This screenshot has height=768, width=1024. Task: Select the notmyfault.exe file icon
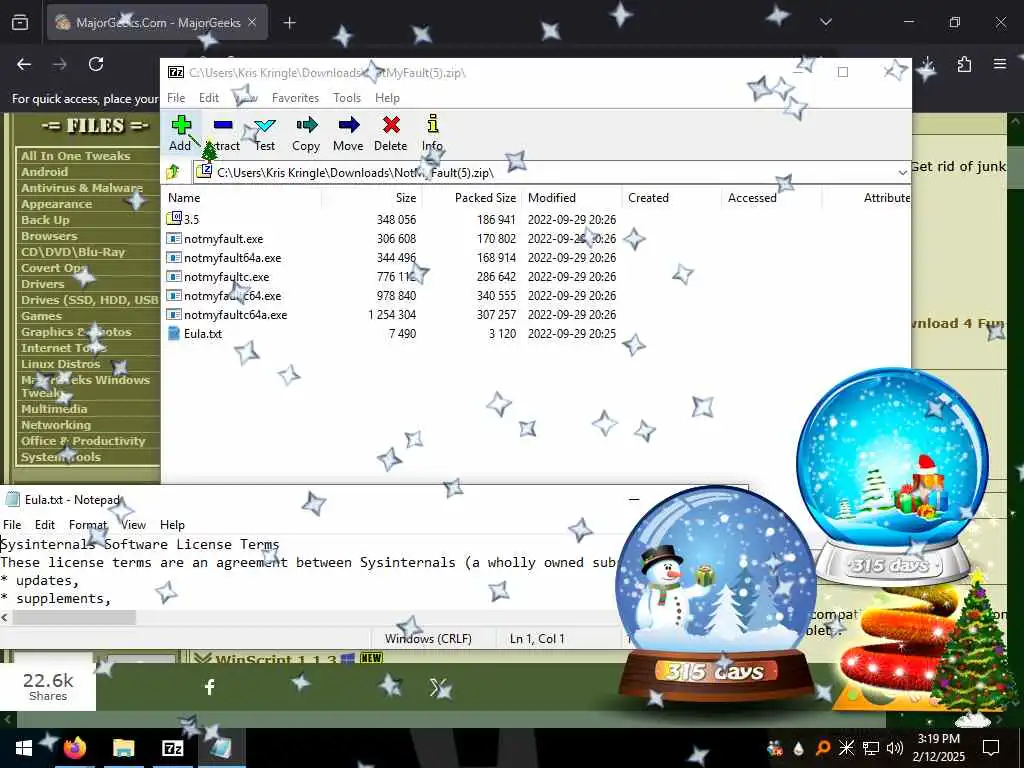pyautogui.click(x=174, y=238)
